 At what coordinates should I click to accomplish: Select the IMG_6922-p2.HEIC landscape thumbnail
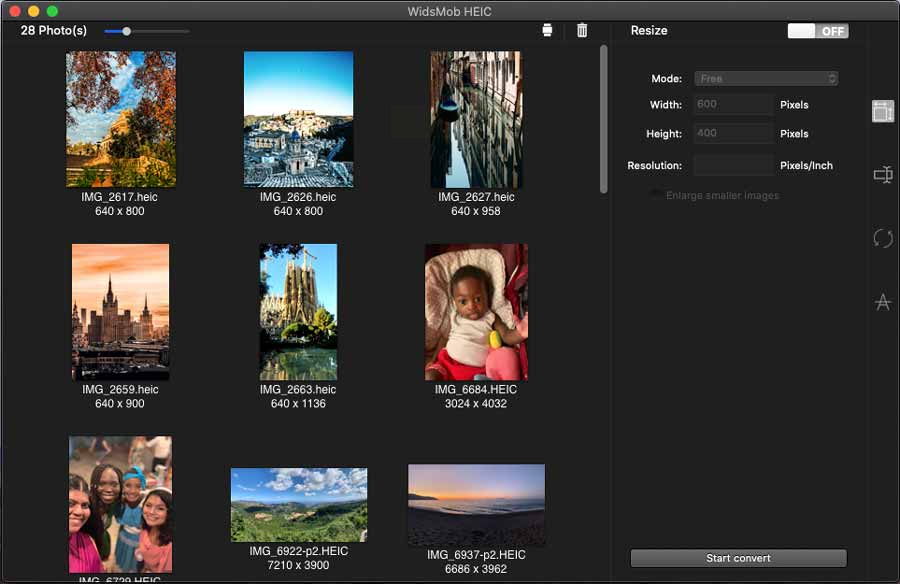[298, 505]
